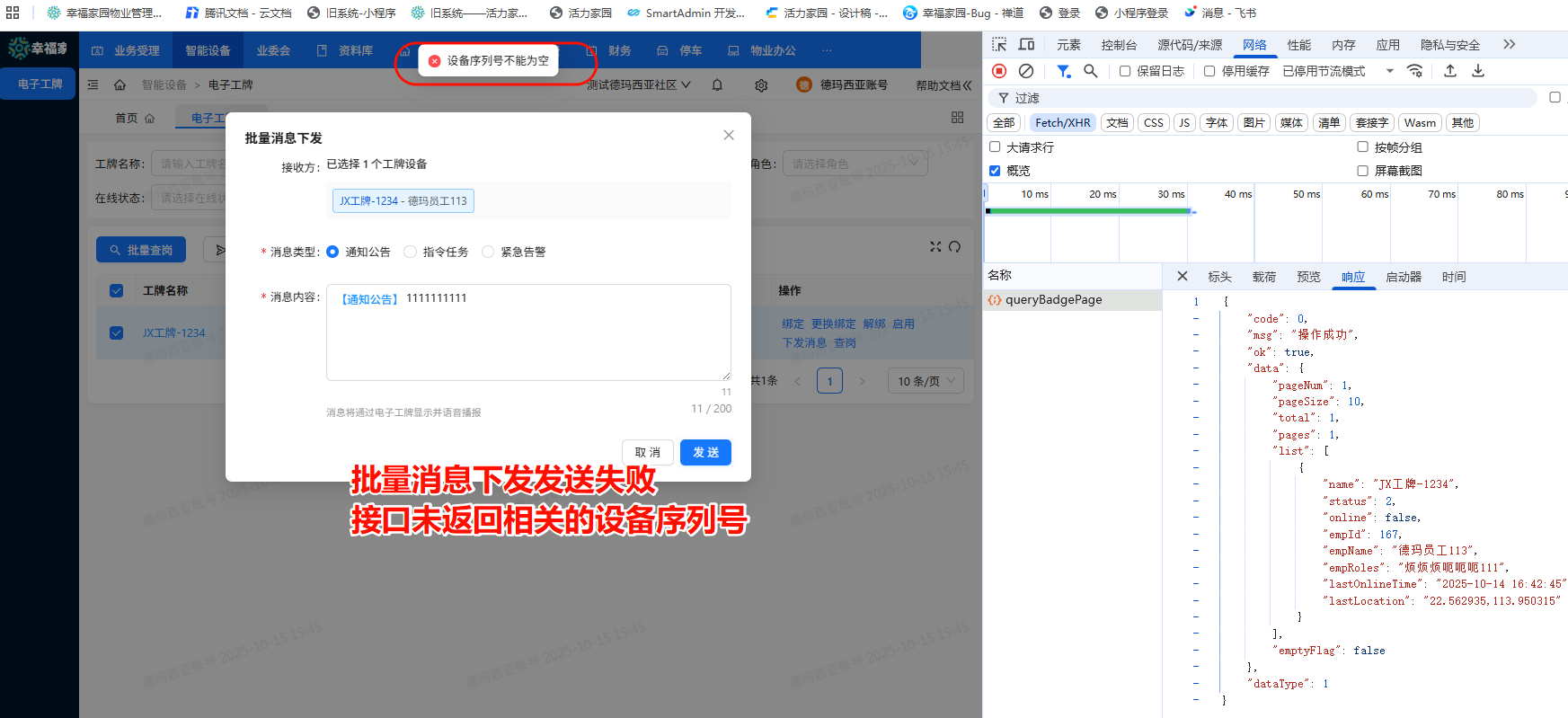Switch to the 源代码/来源 tab
The image size is (1568, 718).
[1190, 45]
